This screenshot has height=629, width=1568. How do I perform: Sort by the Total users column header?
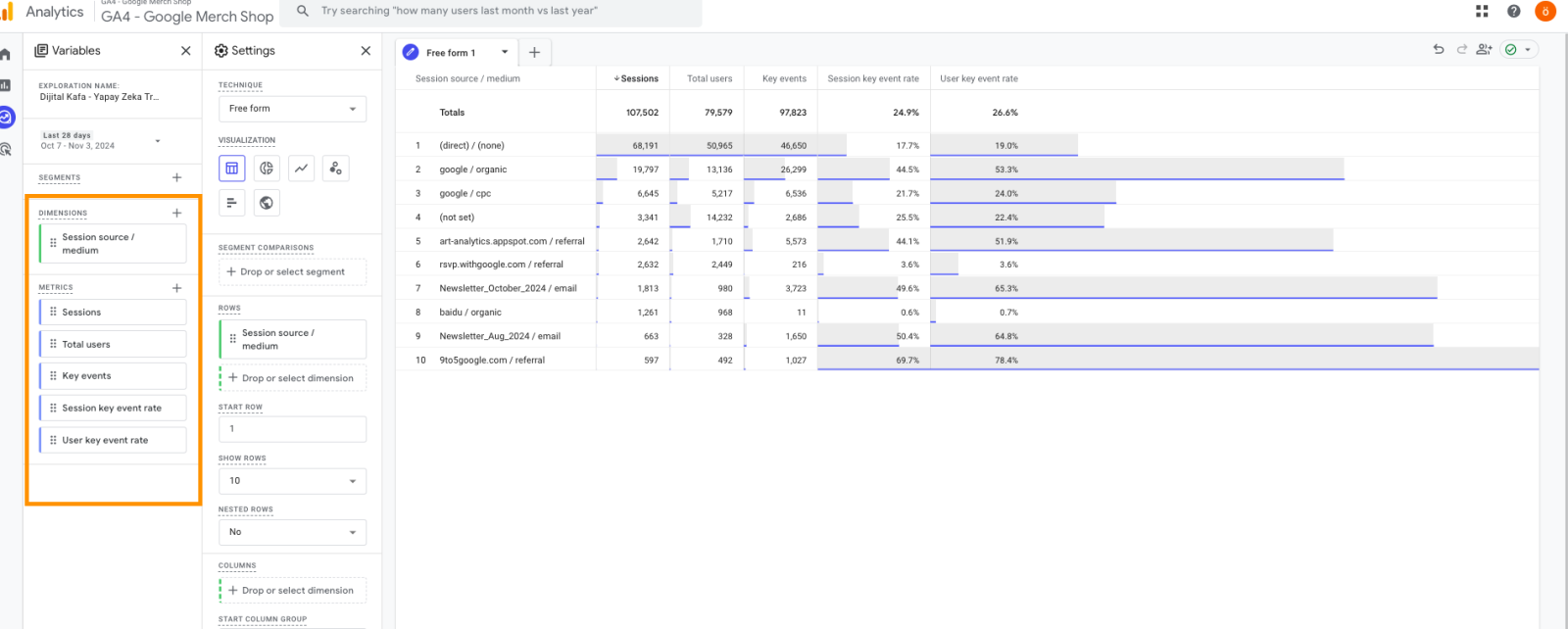710,78
